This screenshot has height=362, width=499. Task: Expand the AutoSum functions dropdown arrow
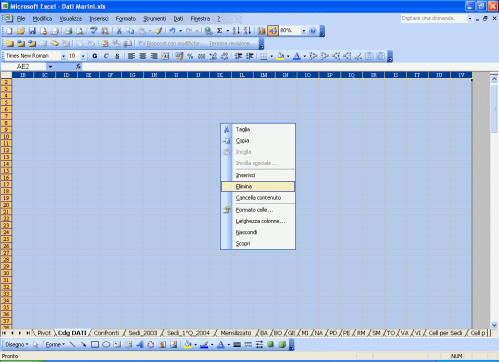(x=228, y=31)
